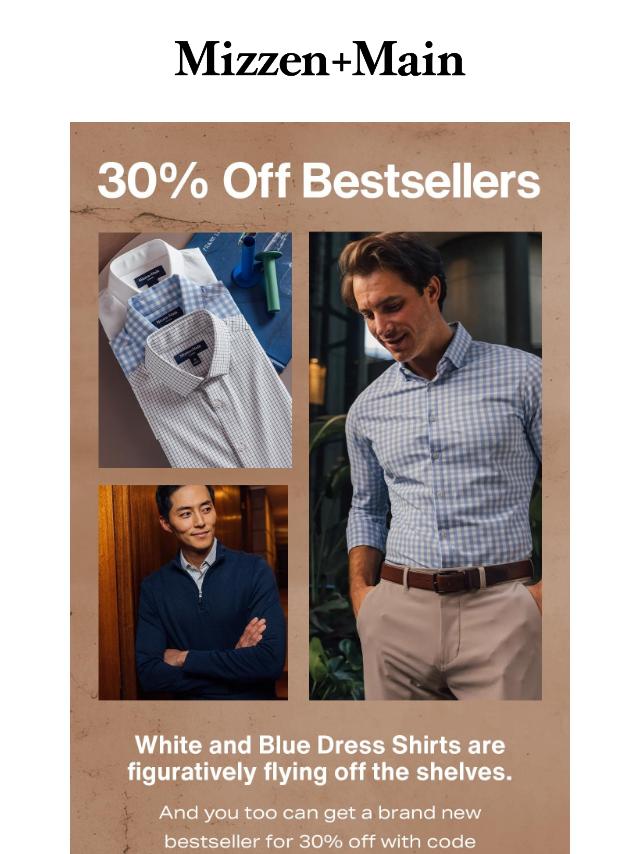
Task: Open the navy quarter-zip sweater photo
Action: coord(193,592)
